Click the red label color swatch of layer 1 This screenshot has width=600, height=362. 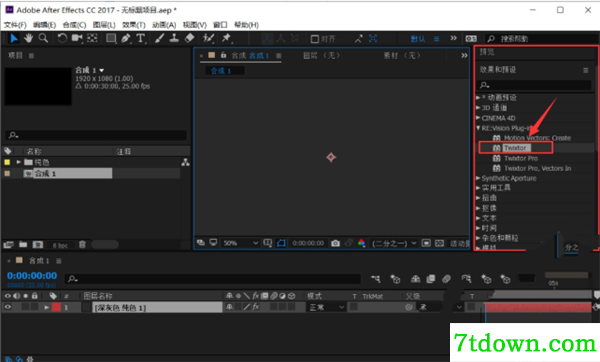pyautogui.click(x=56, y=307)
